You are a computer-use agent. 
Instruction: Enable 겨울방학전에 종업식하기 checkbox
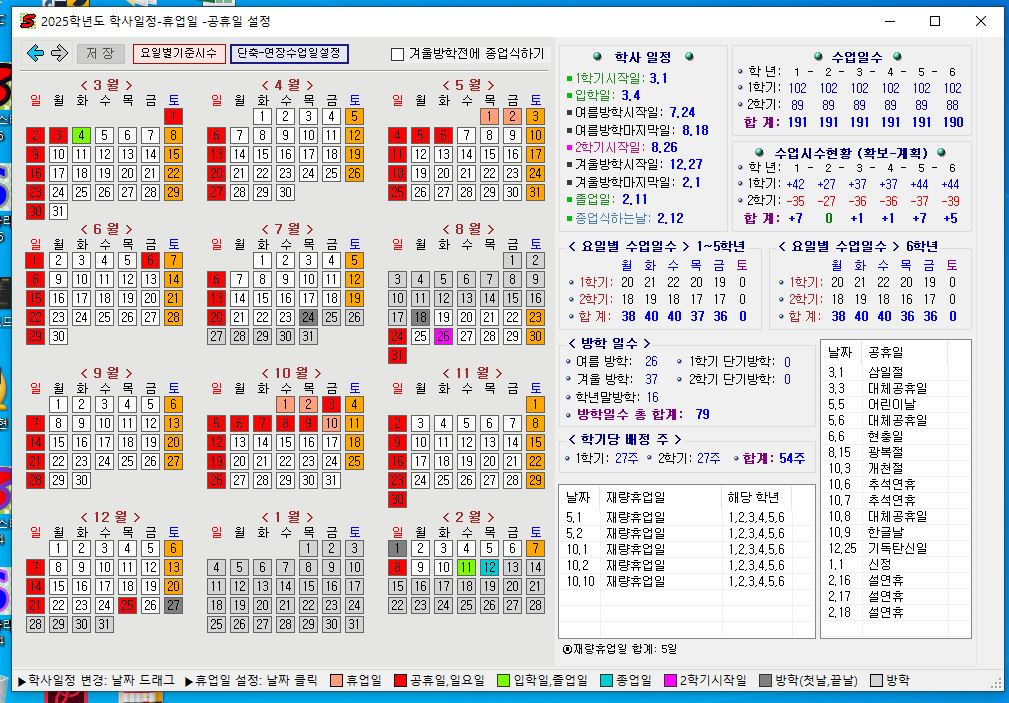click(398, 55)
